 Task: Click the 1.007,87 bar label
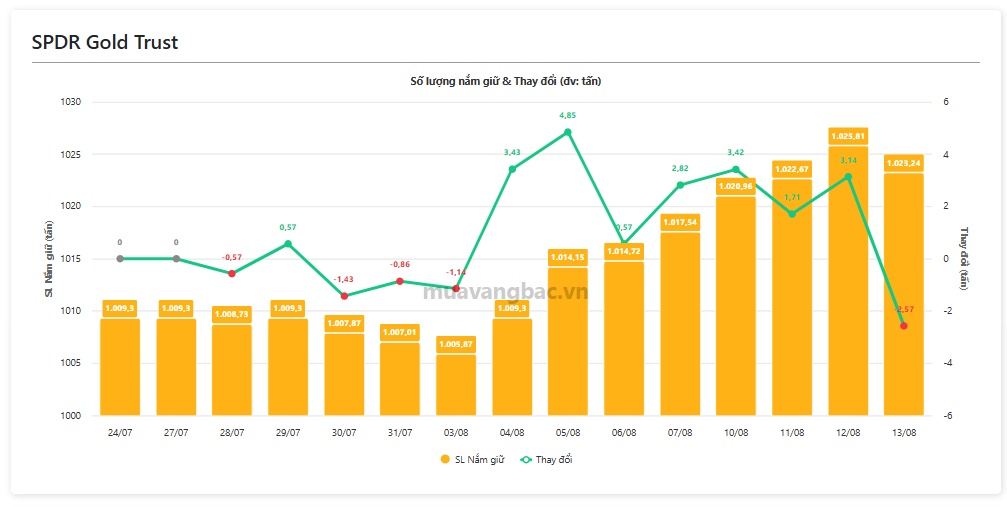pos(344,323)
